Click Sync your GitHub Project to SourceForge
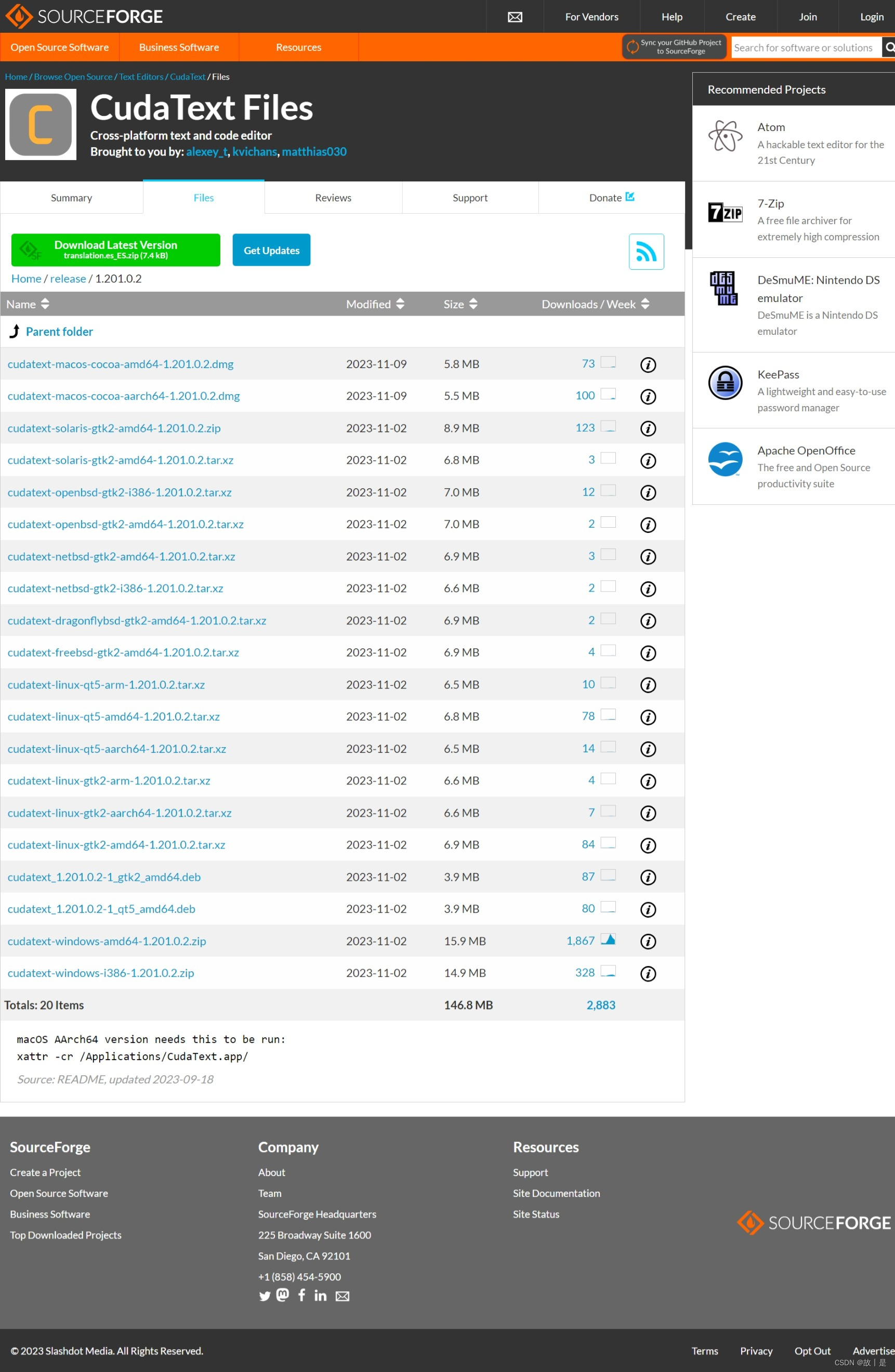 pos(674,47)
